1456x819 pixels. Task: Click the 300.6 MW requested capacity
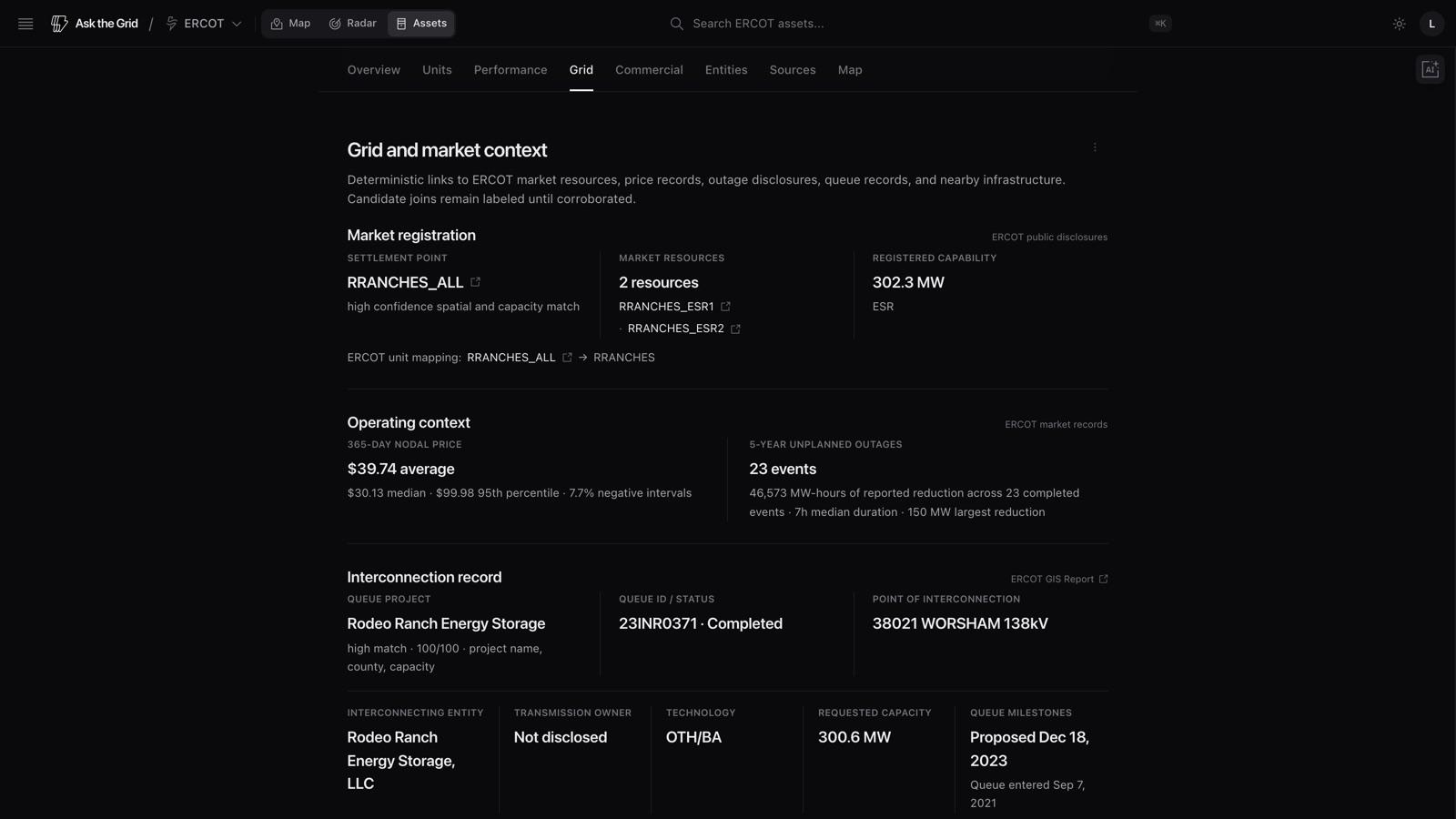(x=854, y=737)
